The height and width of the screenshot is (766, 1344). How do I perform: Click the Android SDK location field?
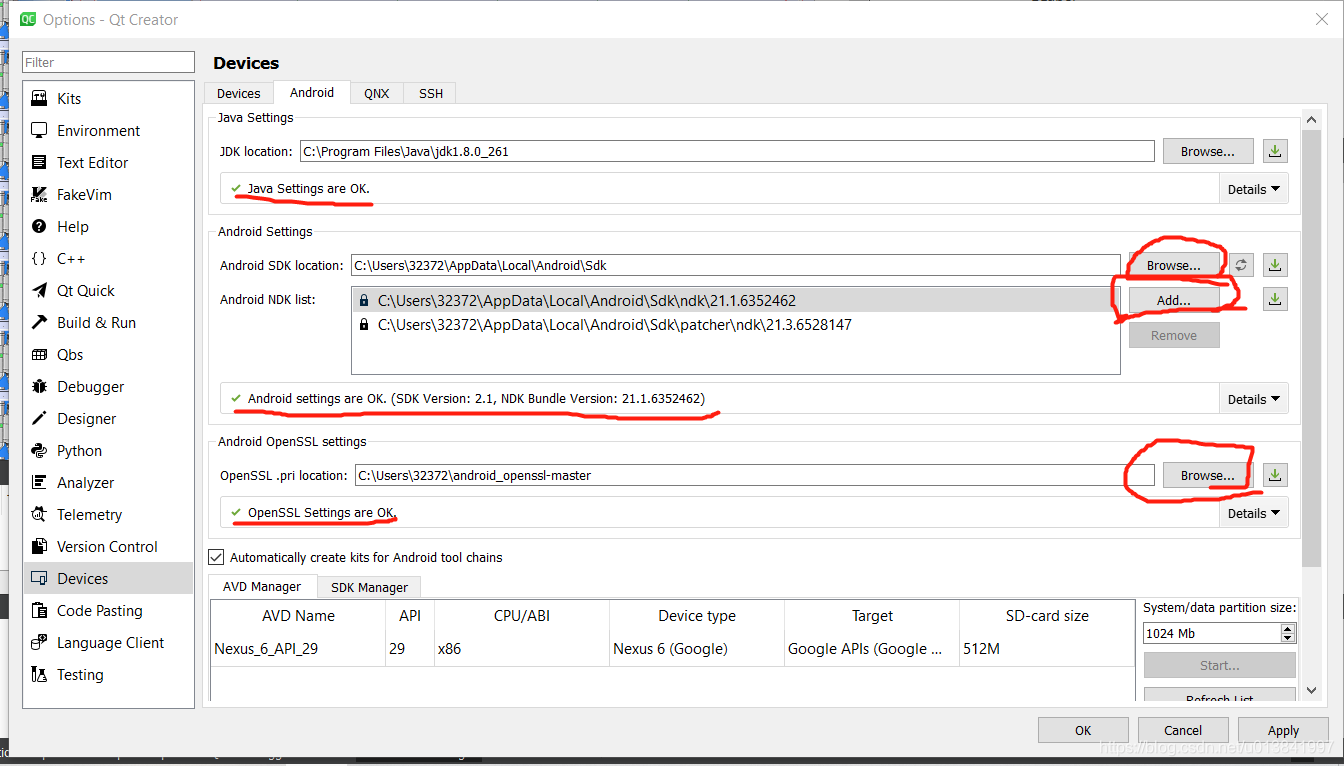coord(735,266)
